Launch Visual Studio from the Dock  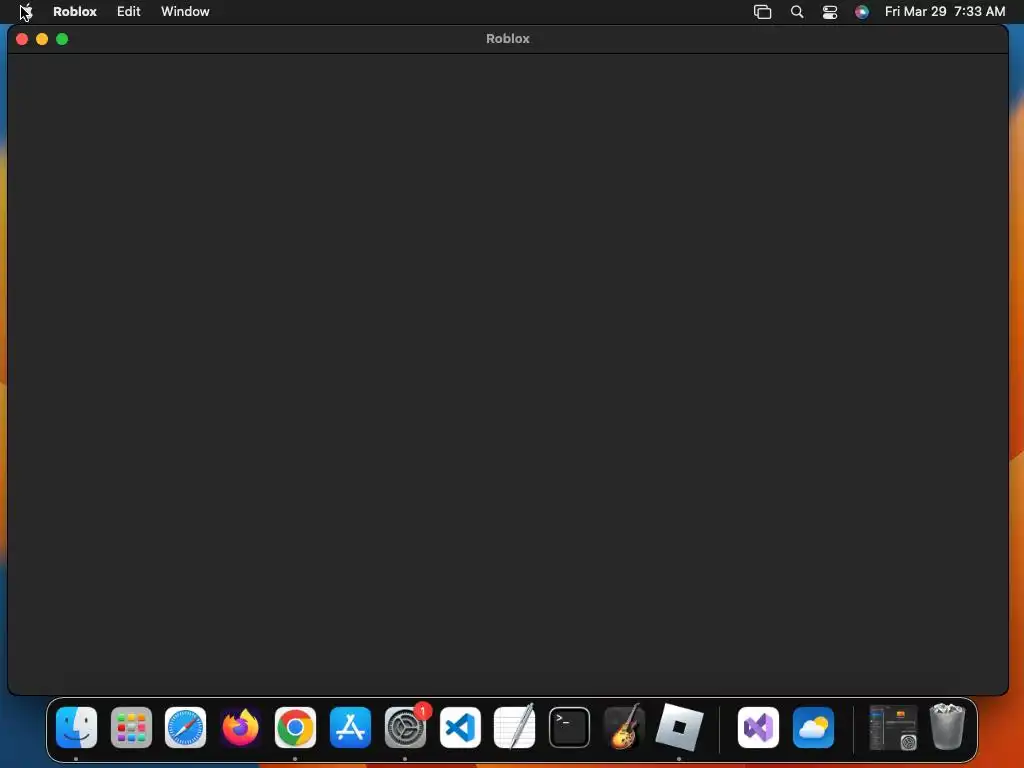coord(758,727)
